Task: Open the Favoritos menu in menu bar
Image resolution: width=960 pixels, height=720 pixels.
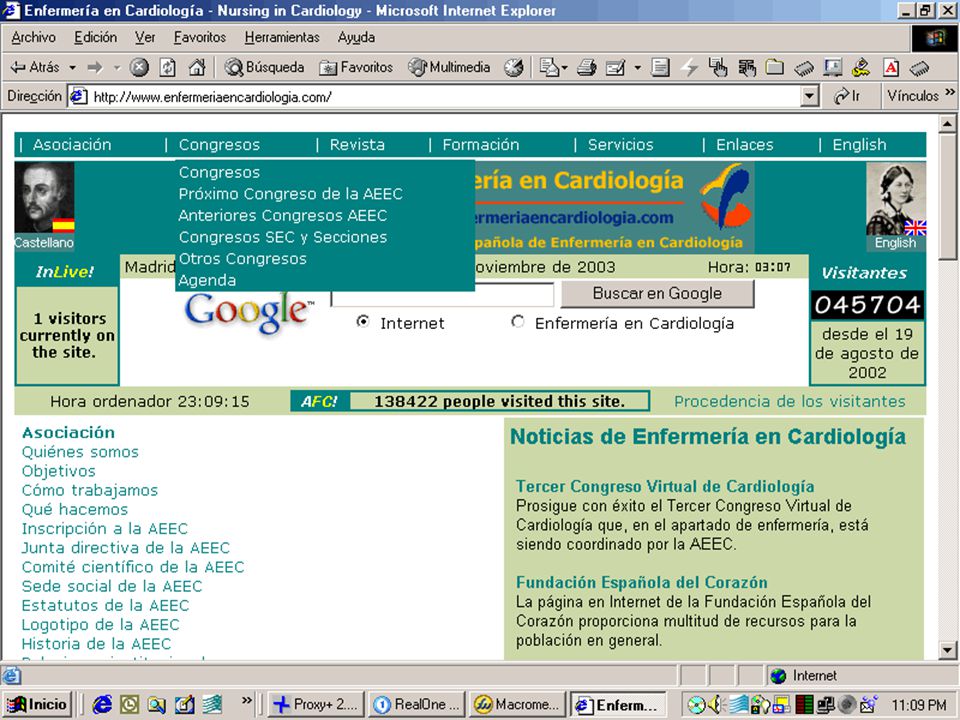Action: (x=200, y=37)
